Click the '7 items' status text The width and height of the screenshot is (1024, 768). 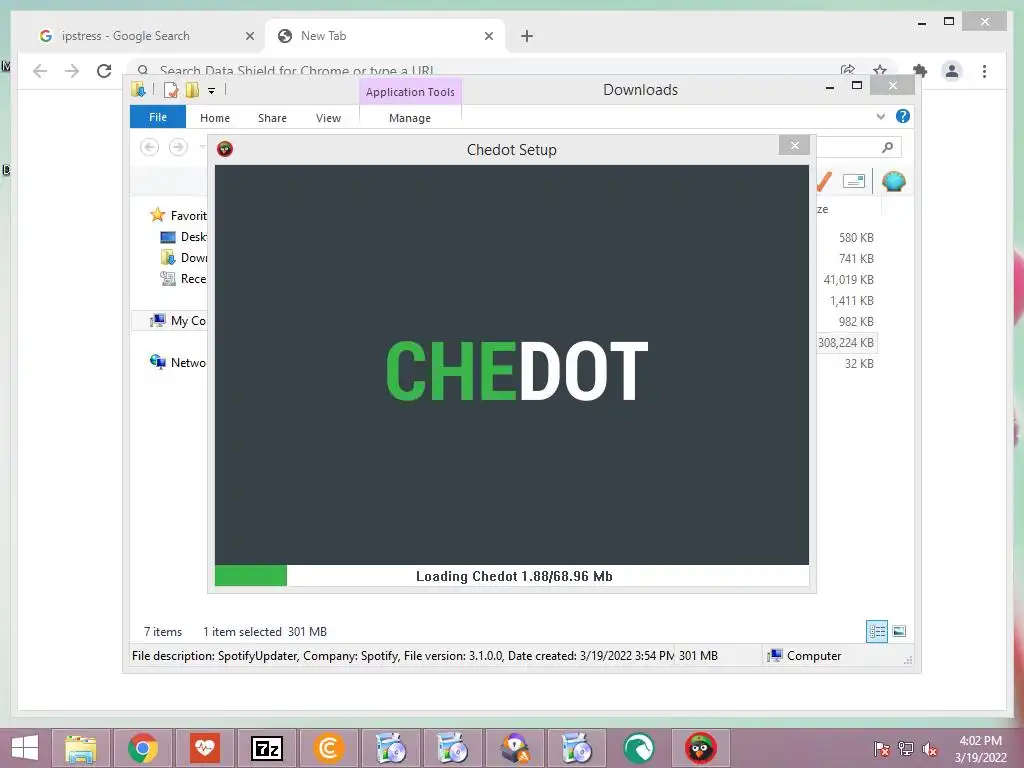coord(163,632)
